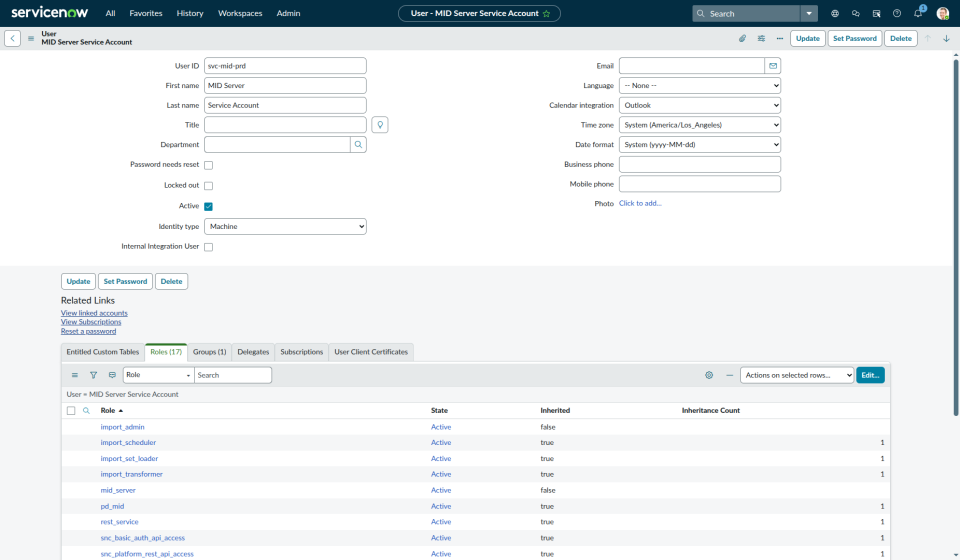The image size is (960, 560).
Task: Expand the global search options arrow
Action: click(809, 13)
